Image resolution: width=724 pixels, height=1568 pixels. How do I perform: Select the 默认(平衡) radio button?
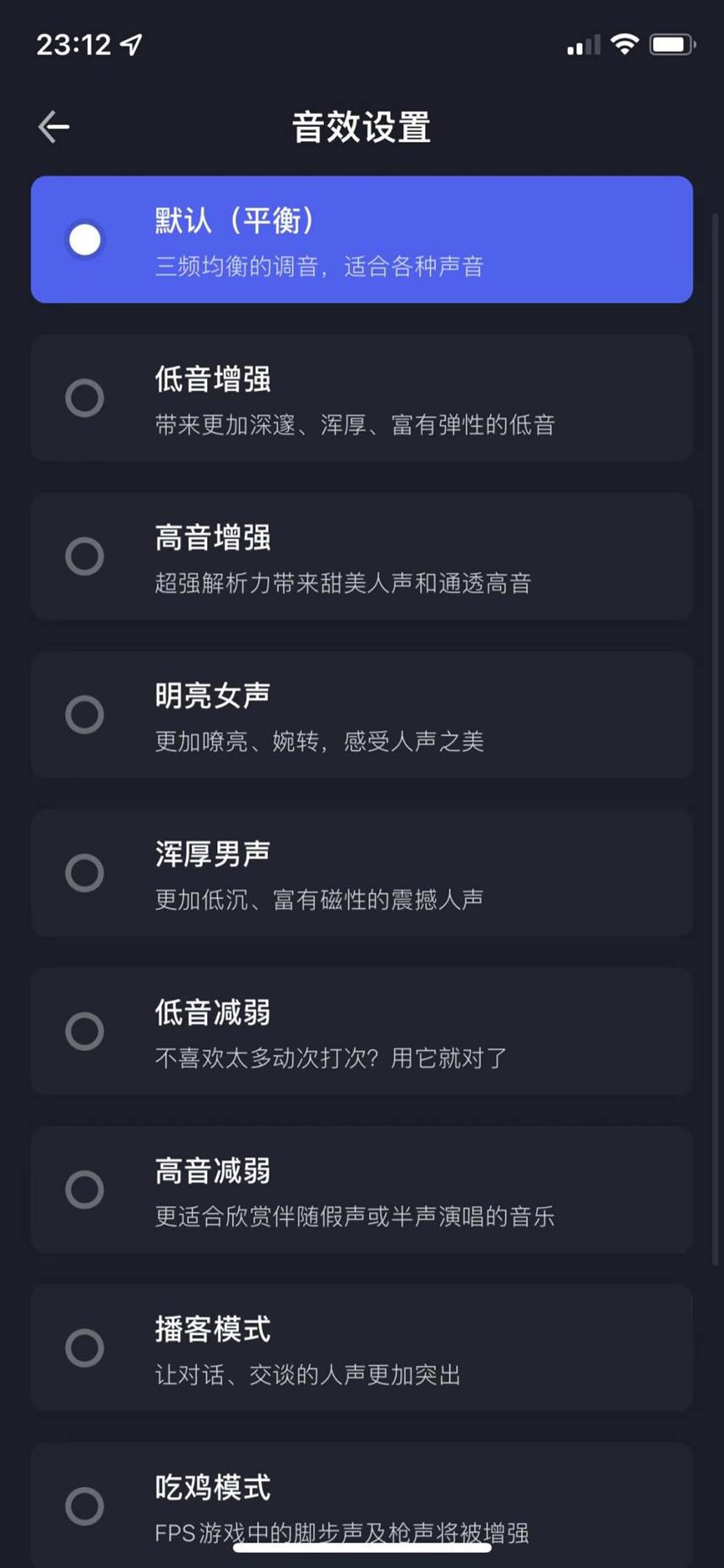pyautogui.click(x=84, y=240)
